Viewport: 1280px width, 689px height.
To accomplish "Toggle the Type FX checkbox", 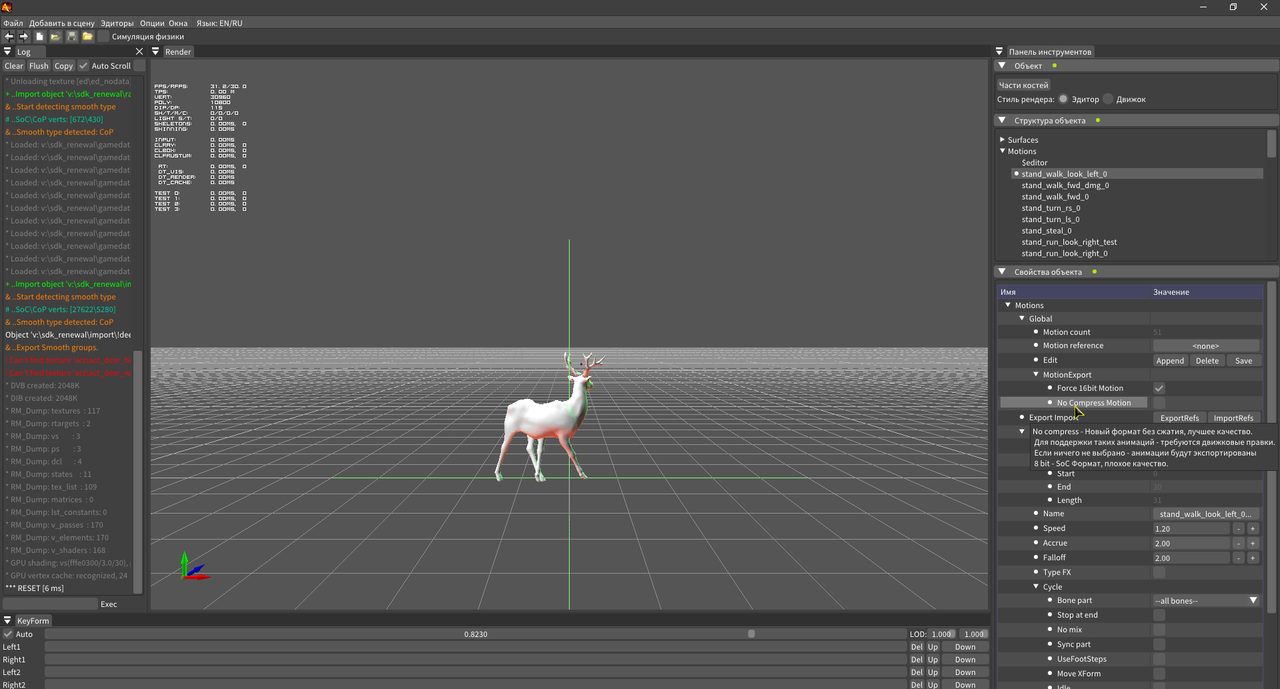I will click(1159, 573).
